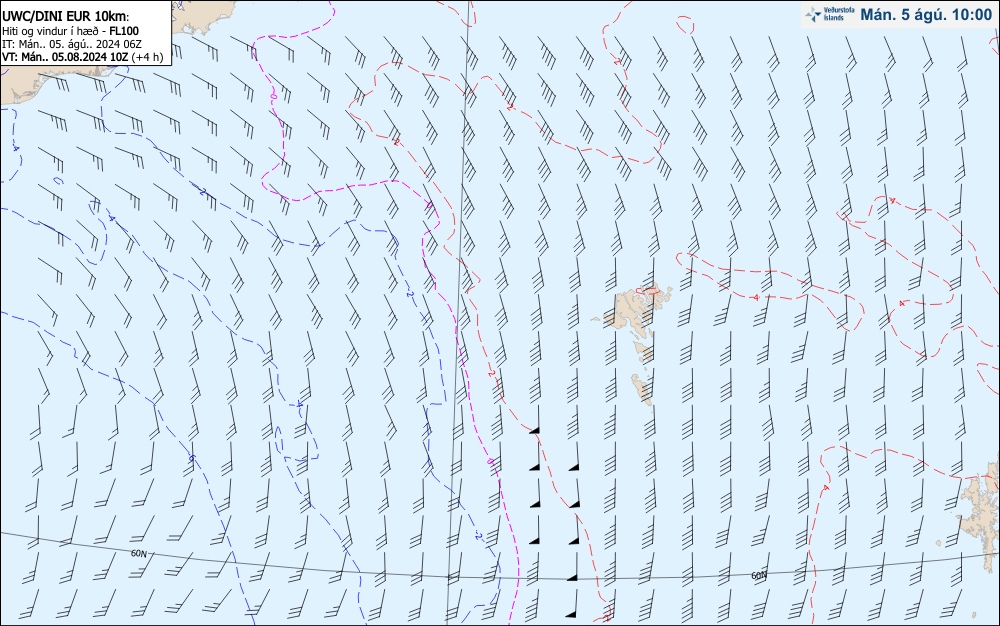The height and width of the screenshot is (626, 1000).
Task: Click the left-hand 60N latitude label
Action: [x=138, y=554]
